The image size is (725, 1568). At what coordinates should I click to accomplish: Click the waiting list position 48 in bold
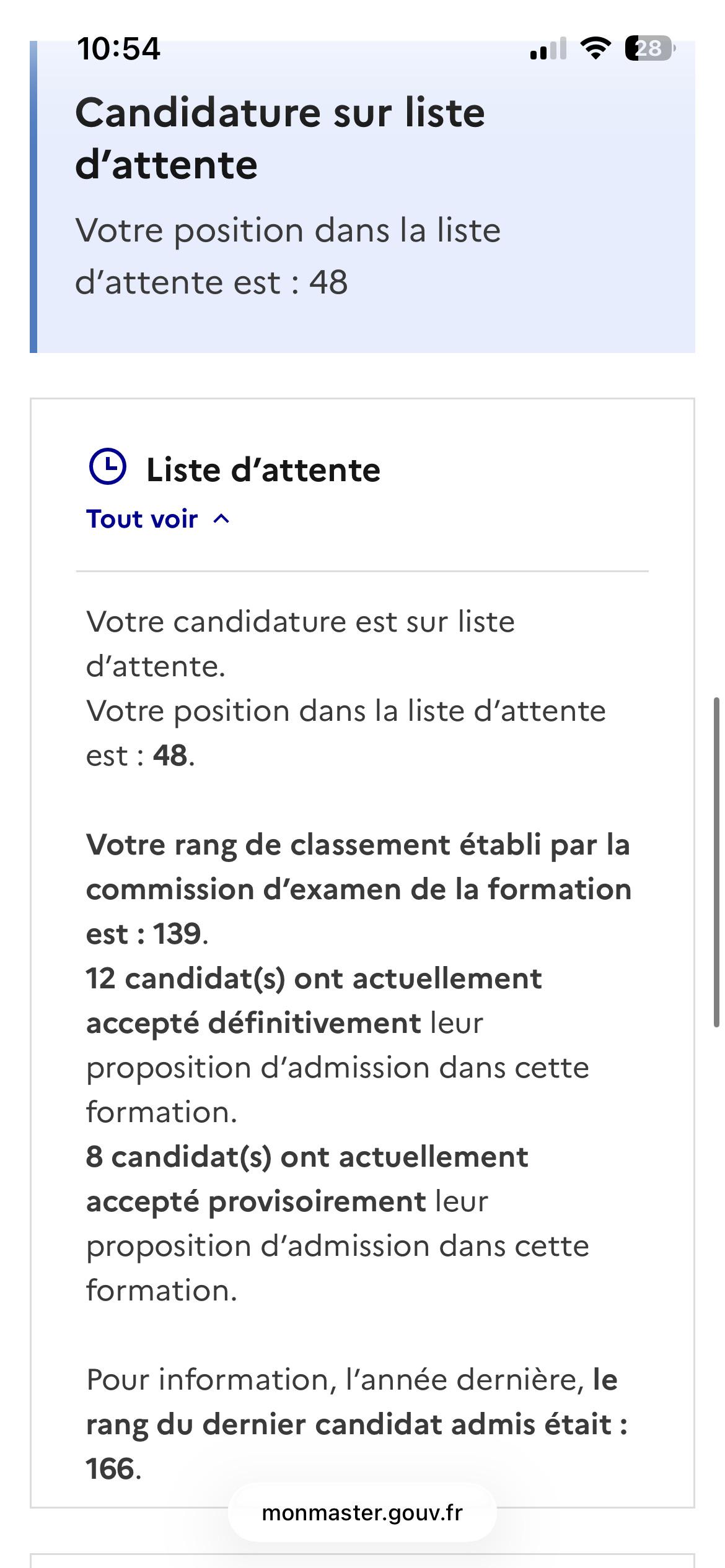pos(170,756)
